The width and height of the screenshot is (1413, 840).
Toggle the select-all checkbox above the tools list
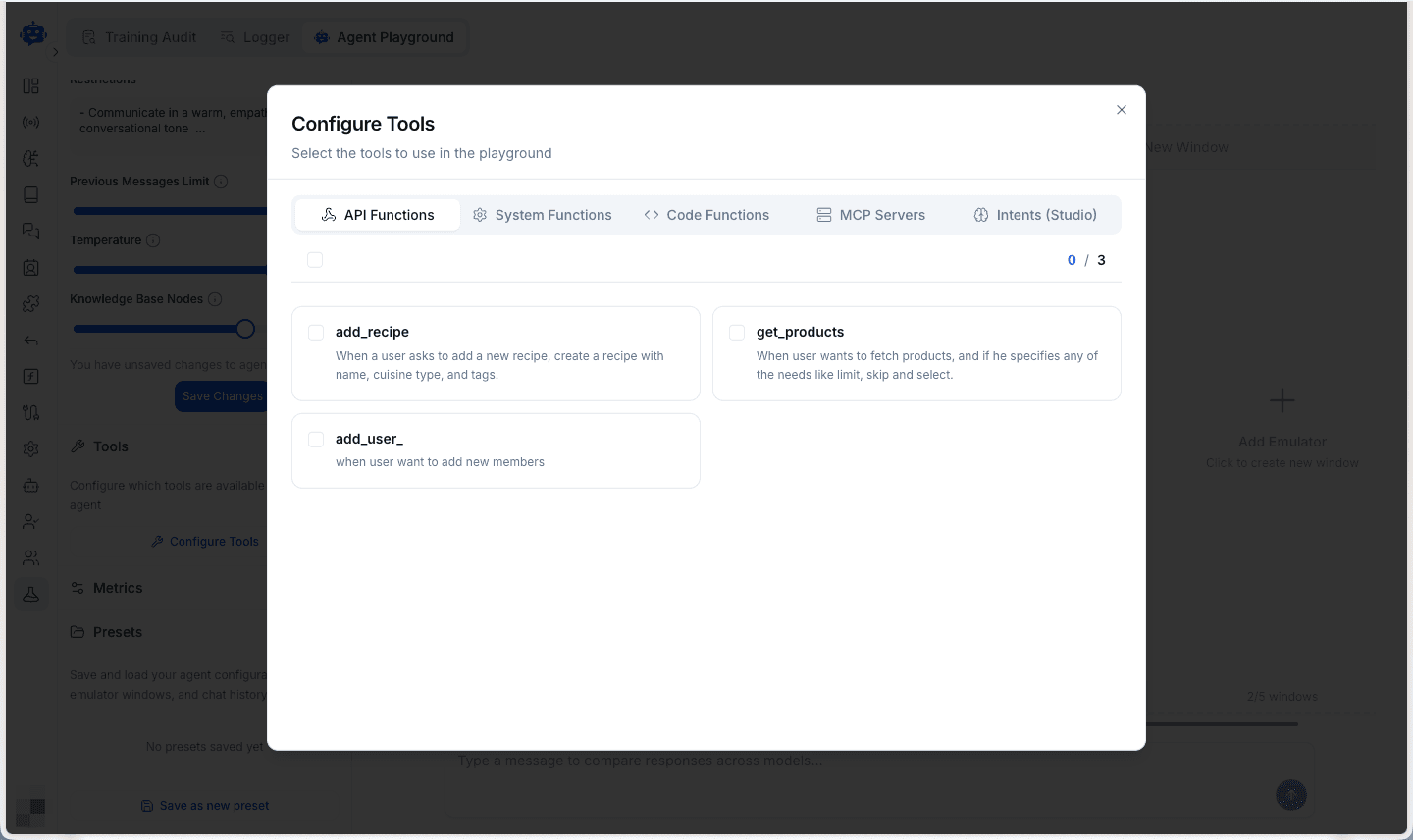pyautogui.click(x=315, y=260)
